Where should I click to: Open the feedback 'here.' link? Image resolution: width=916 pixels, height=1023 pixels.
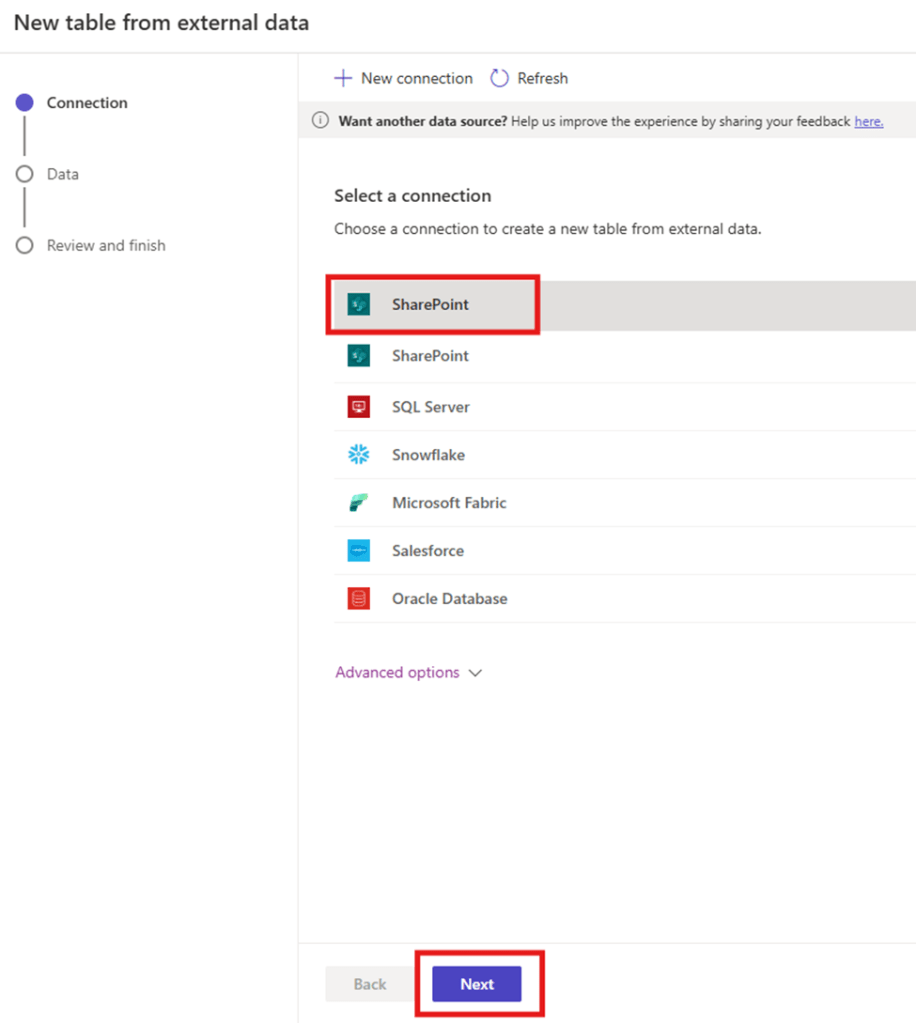[x=868, y=121]
